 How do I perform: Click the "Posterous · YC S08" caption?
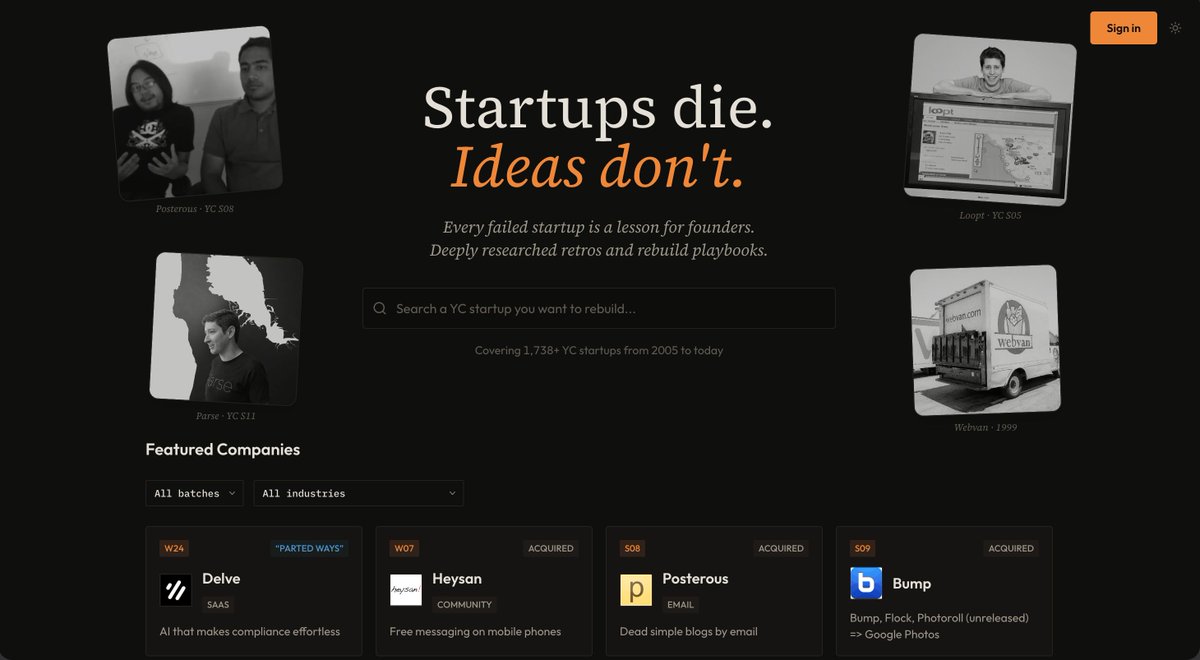pyautogui.click(x=195, y=209)
